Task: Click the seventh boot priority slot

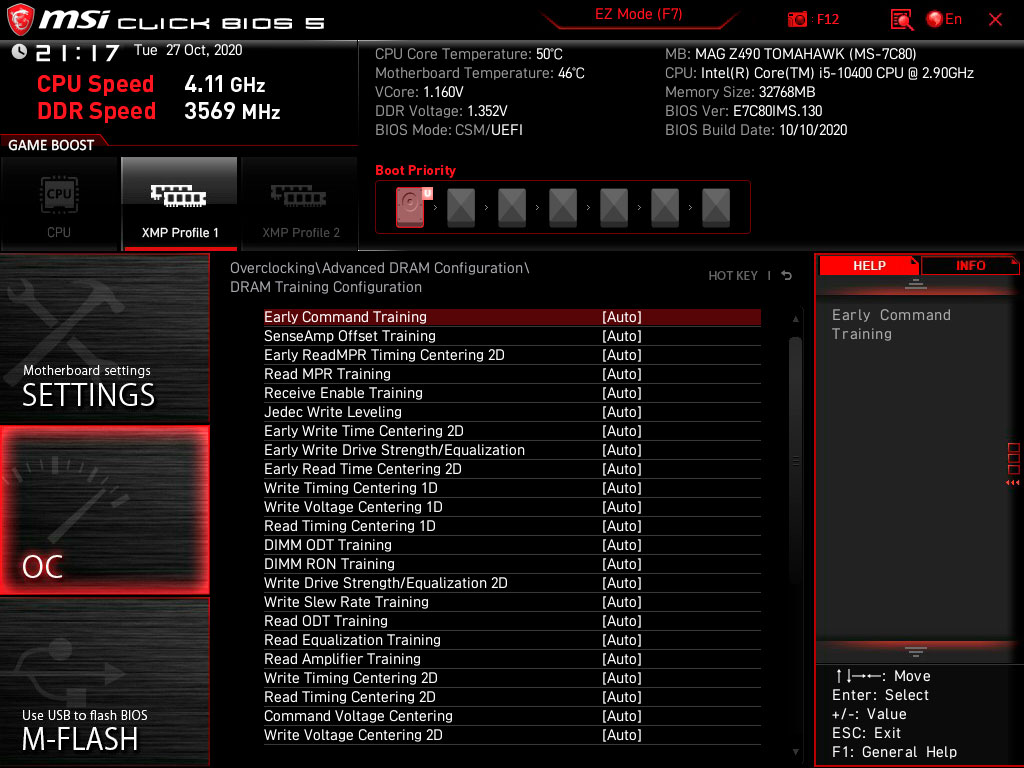Action: [x=716, y=208]
